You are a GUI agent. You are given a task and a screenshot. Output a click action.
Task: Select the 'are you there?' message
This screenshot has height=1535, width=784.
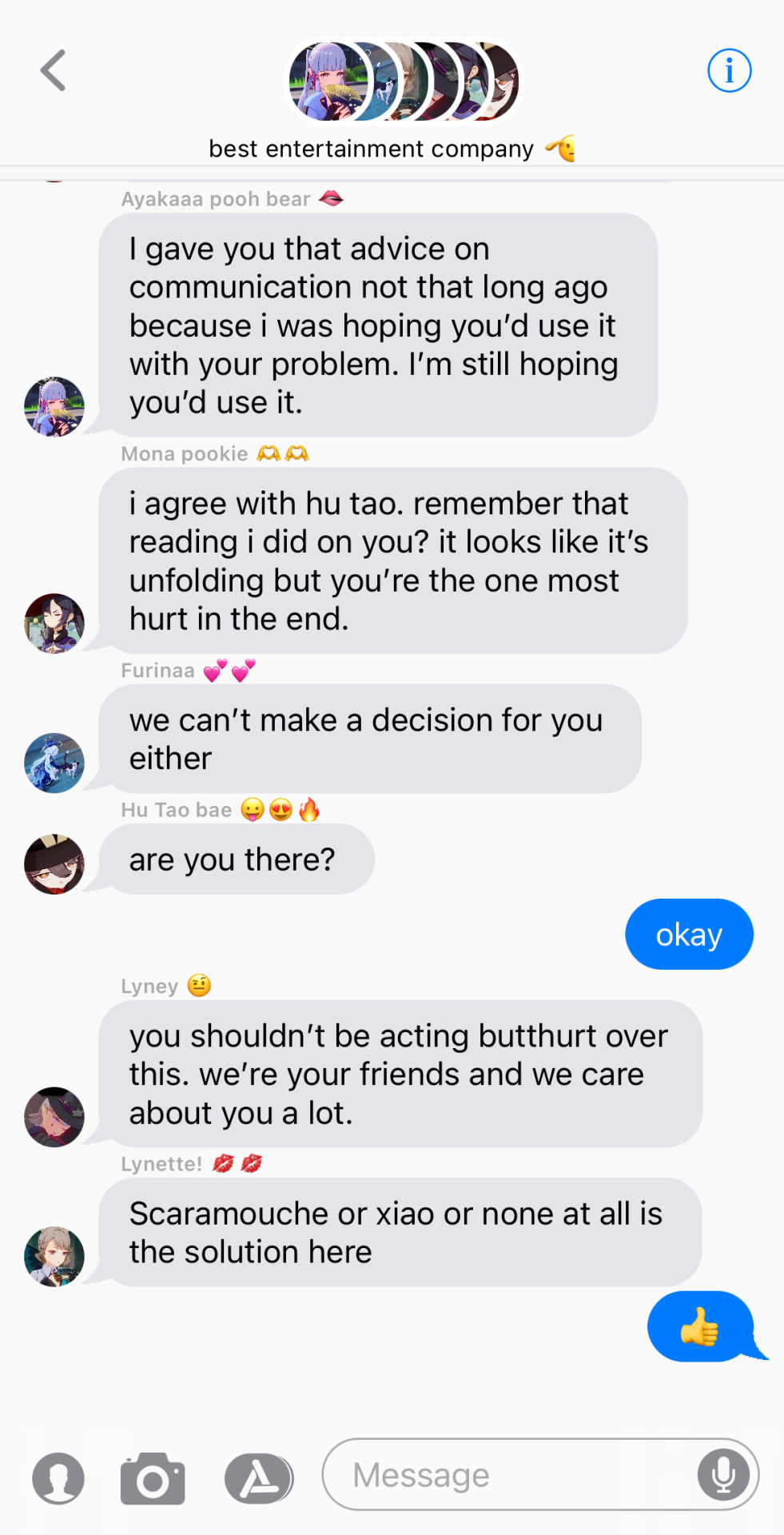coord(237,859)
